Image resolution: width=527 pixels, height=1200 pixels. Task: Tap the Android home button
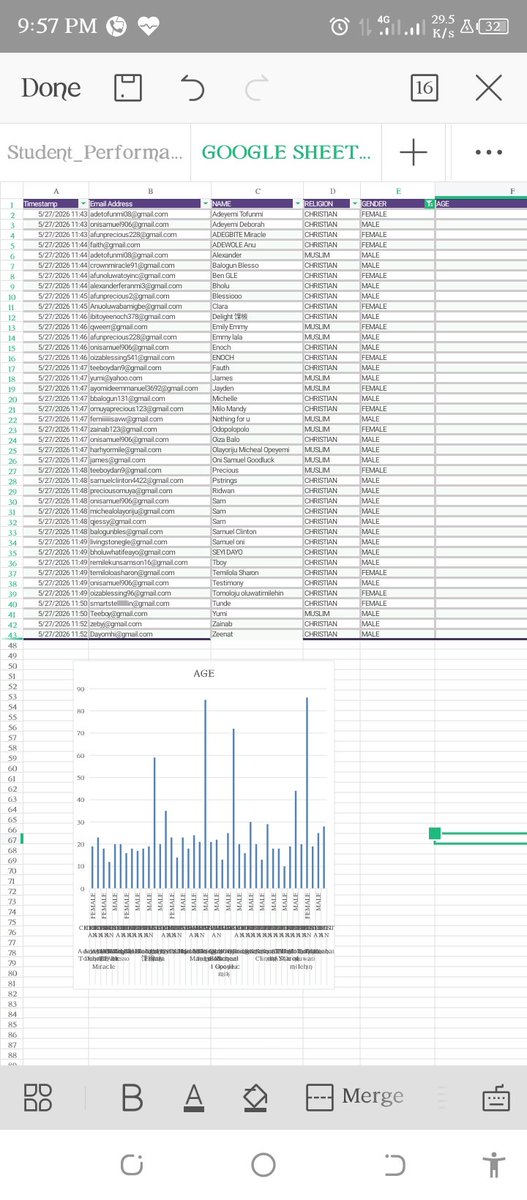pos(263,1165)
